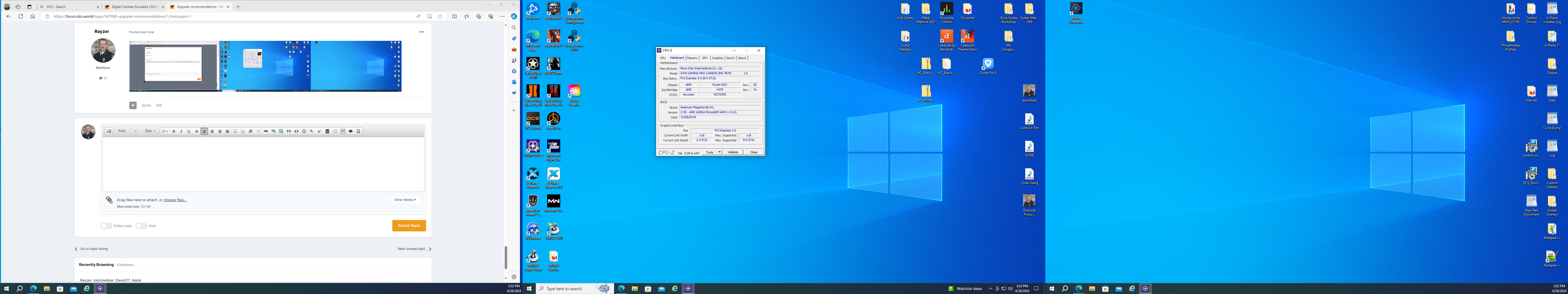Screen dimensions: 1568x294
Task: Open the Watchlist ideas taskbar widget
Action: (965, 289)
